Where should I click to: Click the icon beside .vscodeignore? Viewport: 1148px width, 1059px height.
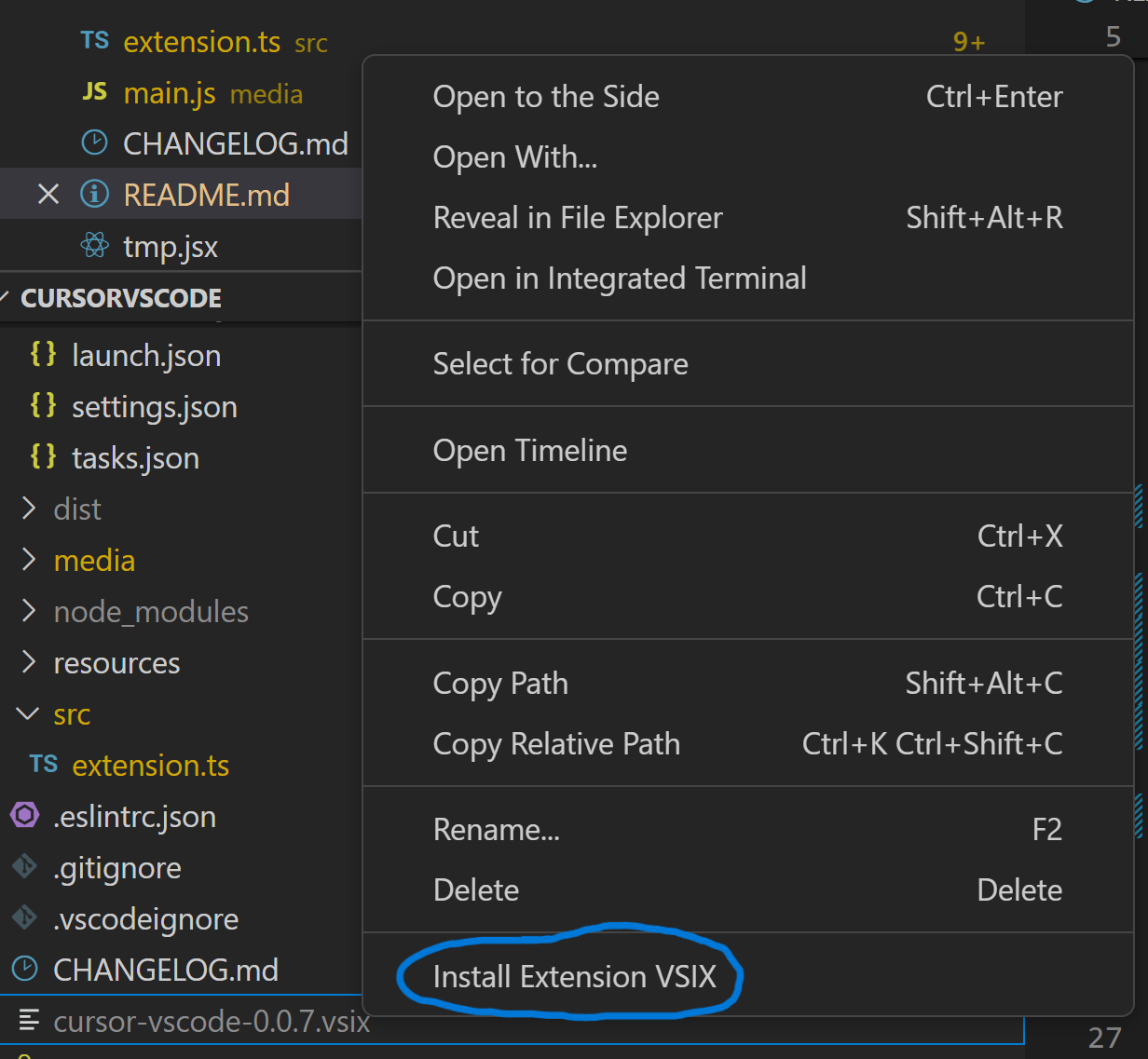[x=24, y=917]
